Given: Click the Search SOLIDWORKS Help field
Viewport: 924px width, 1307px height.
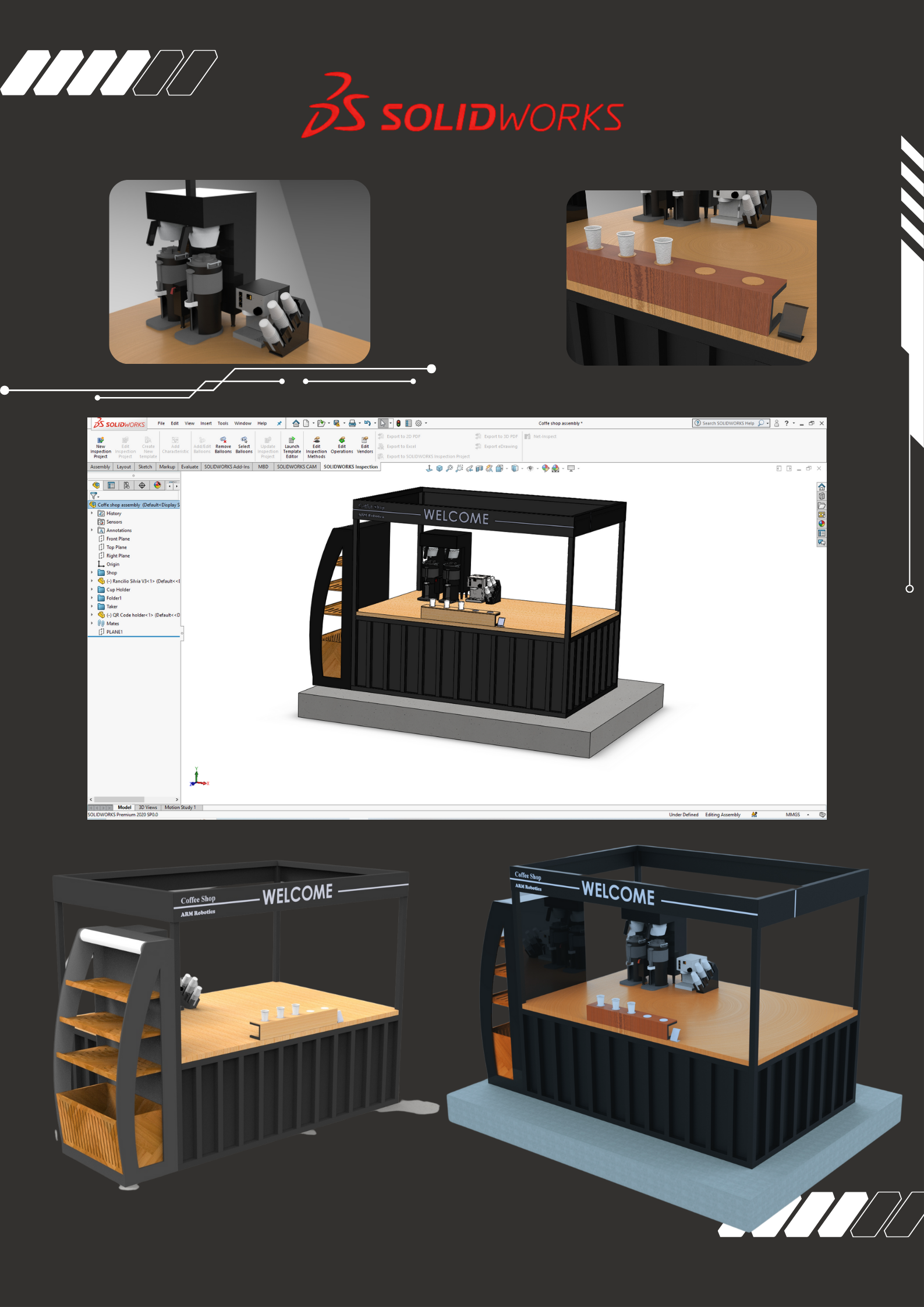Looking at the screenshot, I should pyautogui.click(x=731, y=423).
